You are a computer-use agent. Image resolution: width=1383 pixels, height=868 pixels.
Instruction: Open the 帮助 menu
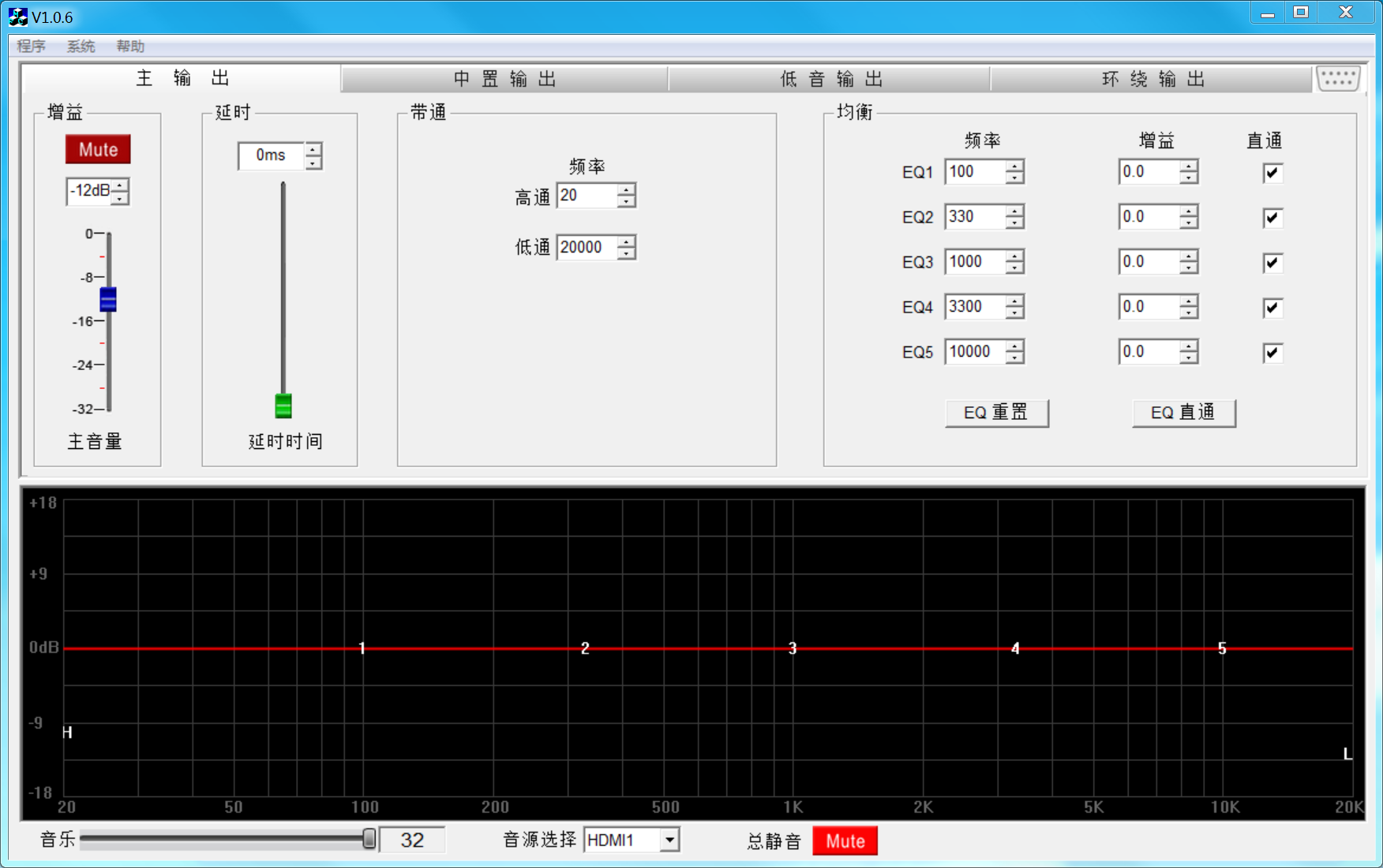point(130,47)
